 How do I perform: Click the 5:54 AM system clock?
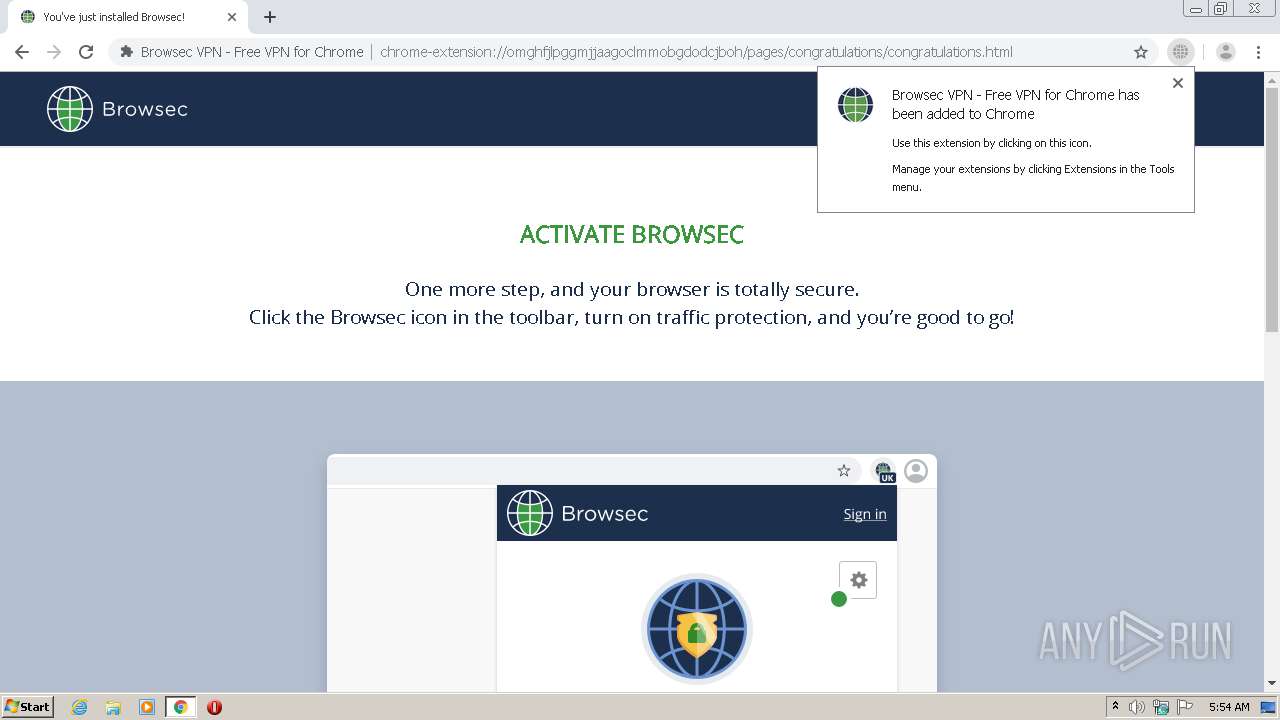[1229, 707]
